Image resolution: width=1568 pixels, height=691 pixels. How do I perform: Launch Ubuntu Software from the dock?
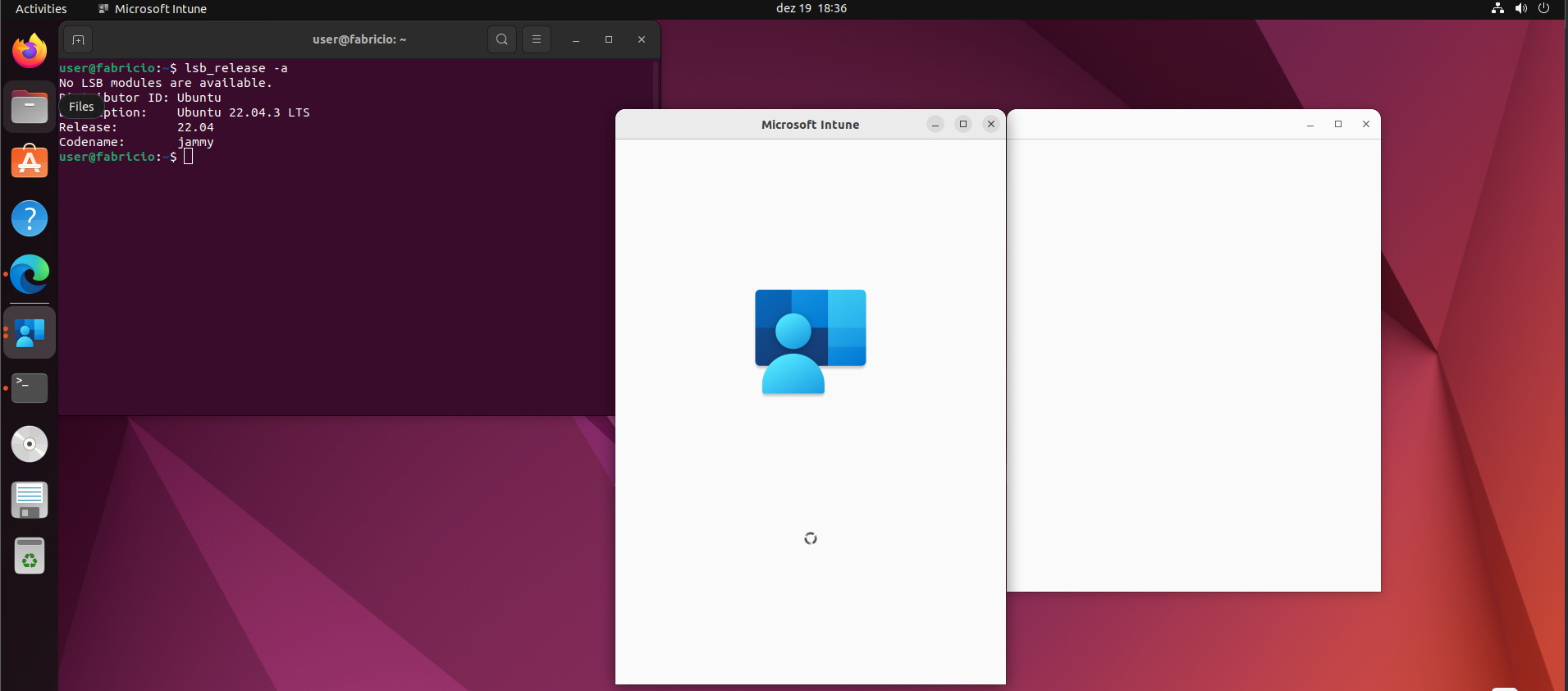click(30, 162)
